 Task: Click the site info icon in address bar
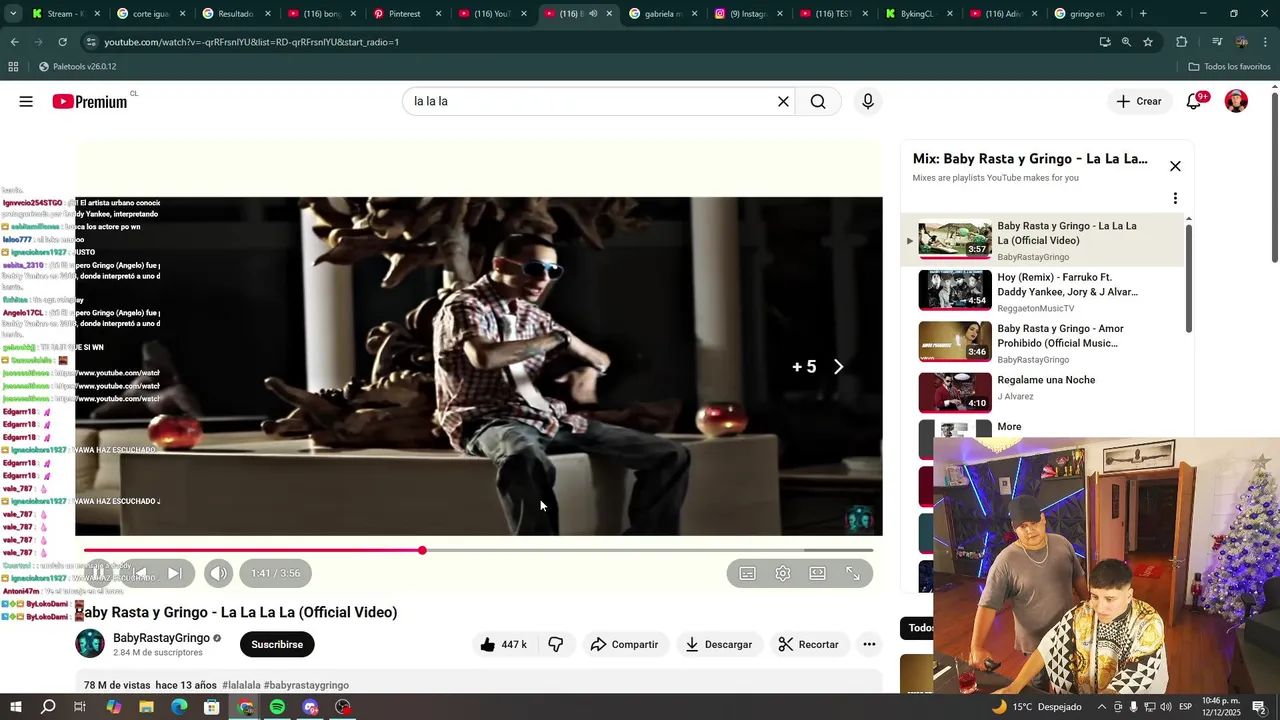point(91,42)
